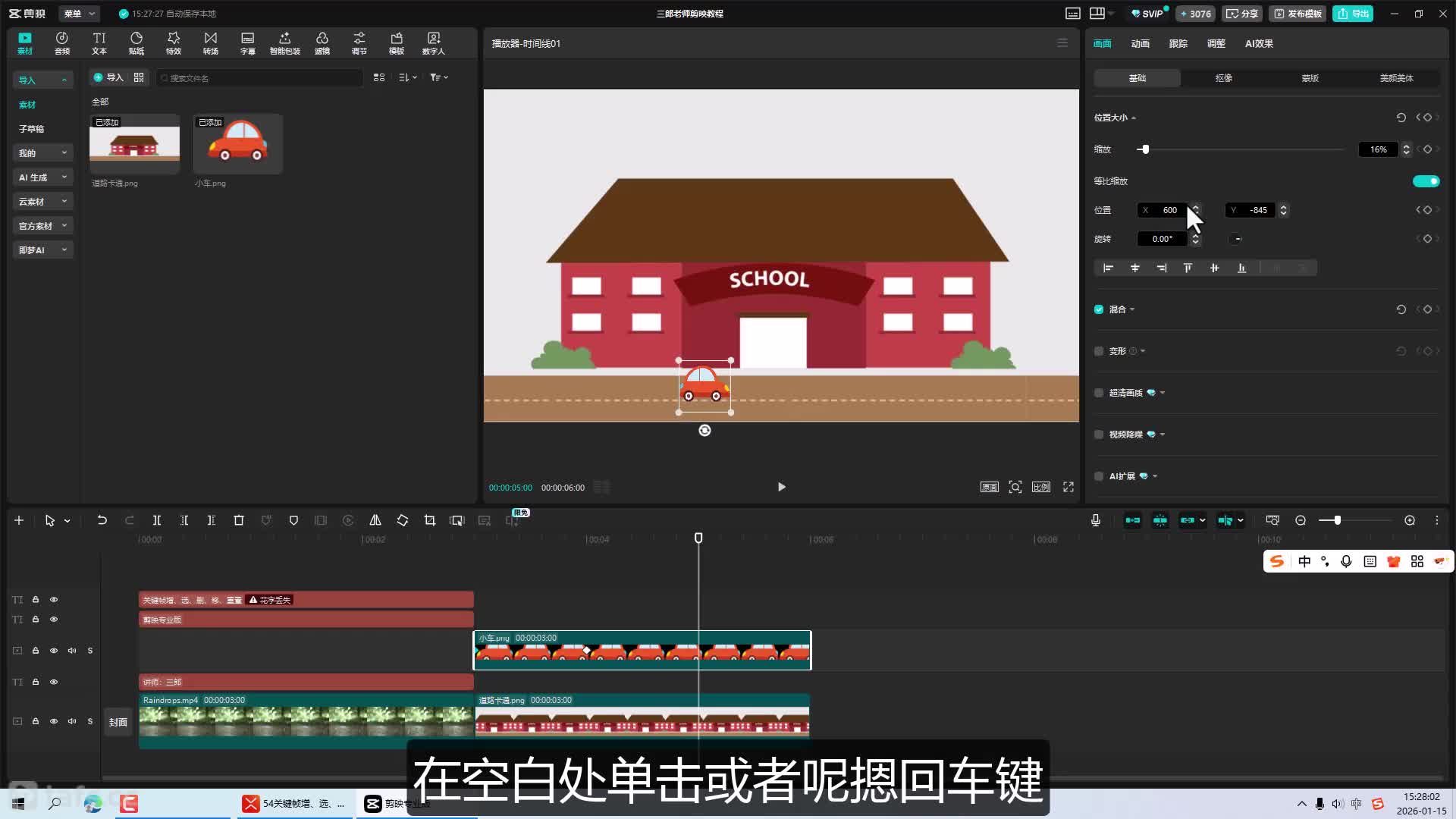This screenshot has width=1456, height=819.
Task: Click the microphone record voiceover icon
Action: [1096, 520]
